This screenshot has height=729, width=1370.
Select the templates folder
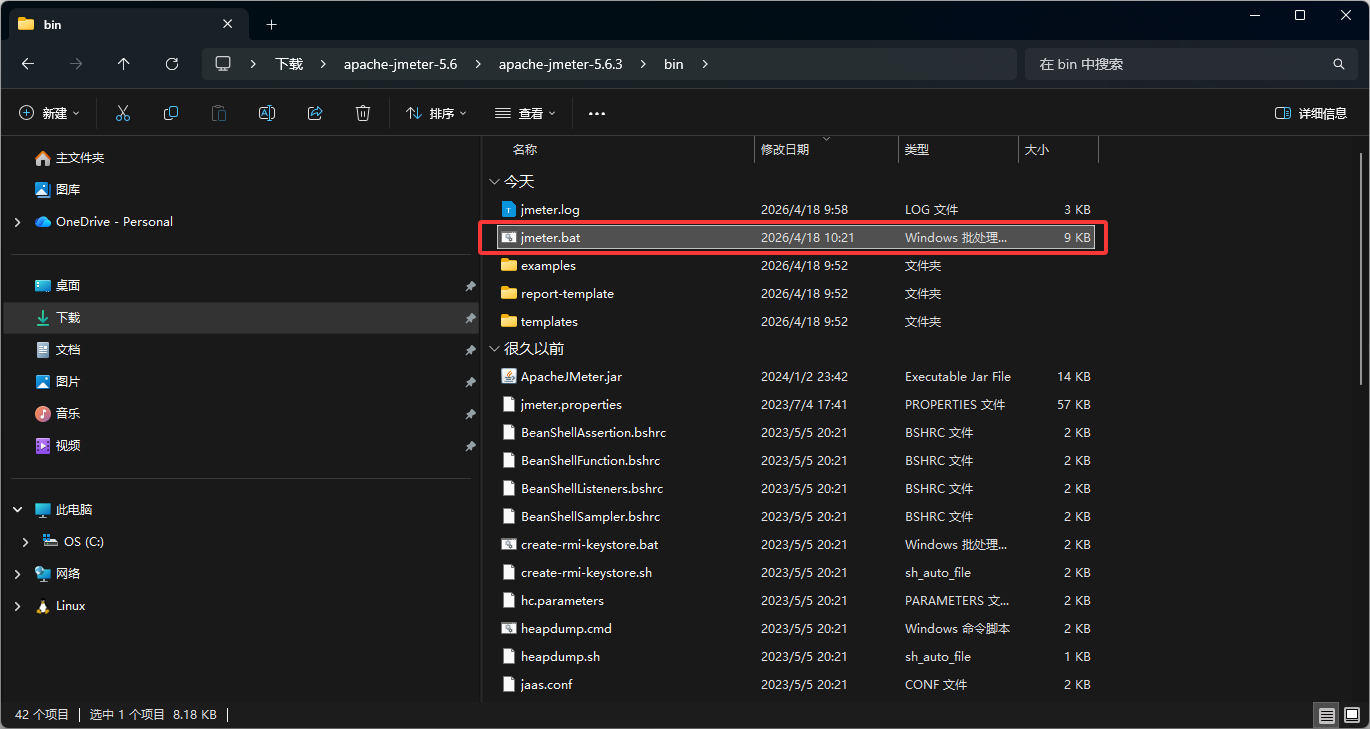click(x=796, y=322)
